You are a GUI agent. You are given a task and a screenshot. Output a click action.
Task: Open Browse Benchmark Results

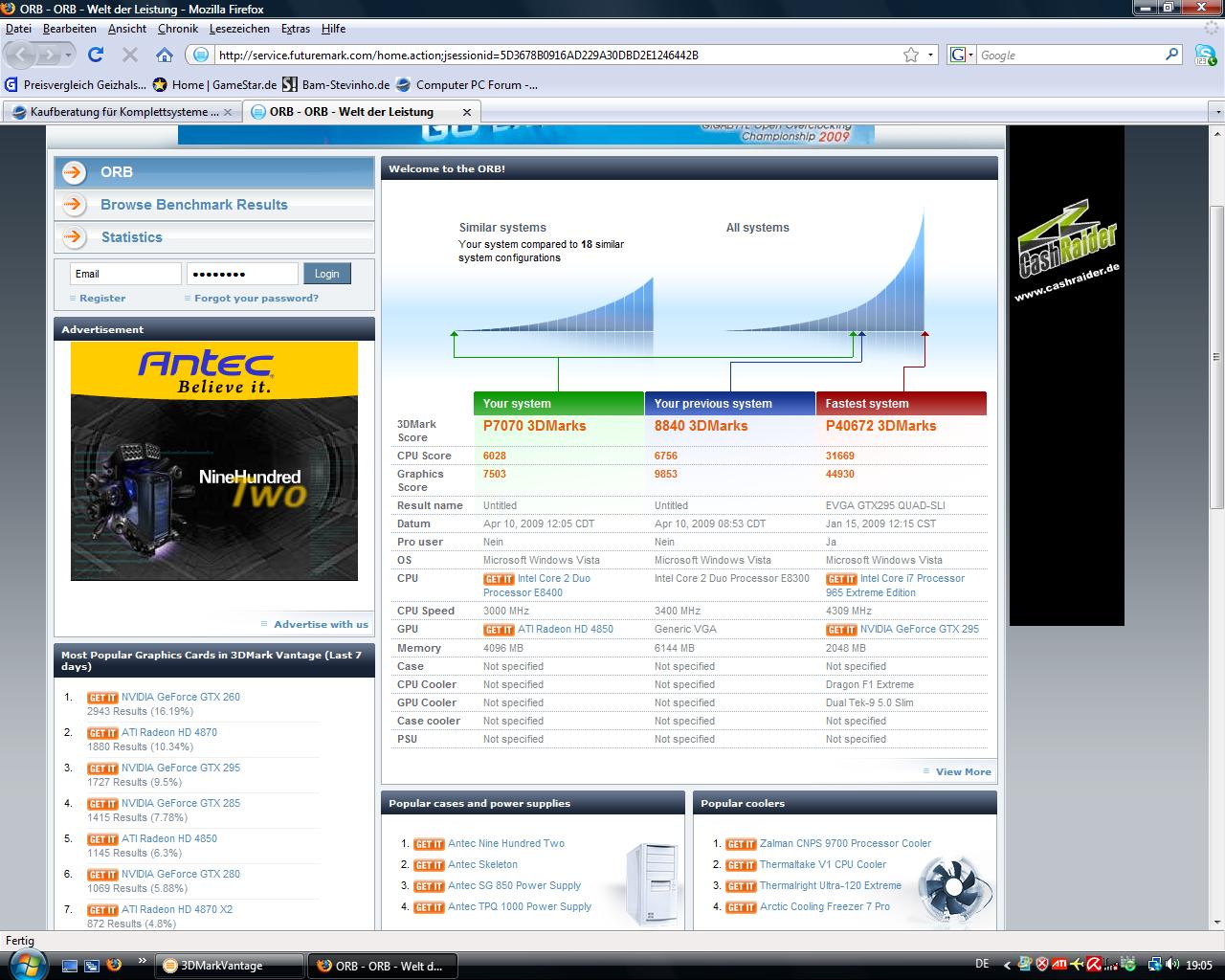click(214, 205)
